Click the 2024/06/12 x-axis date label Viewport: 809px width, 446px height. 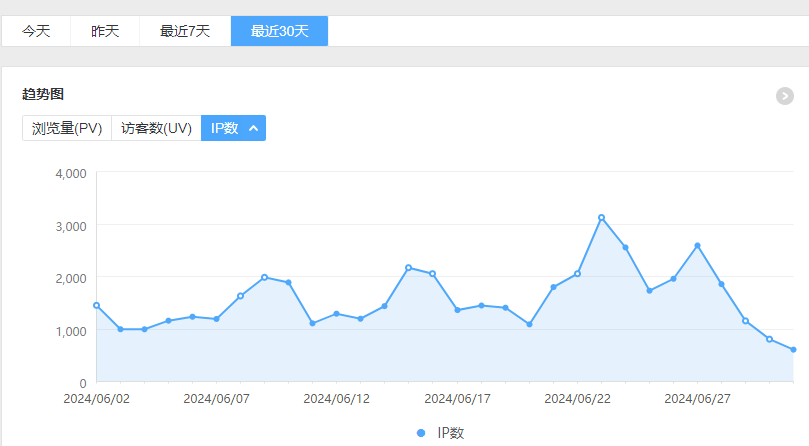pos(336,398)
